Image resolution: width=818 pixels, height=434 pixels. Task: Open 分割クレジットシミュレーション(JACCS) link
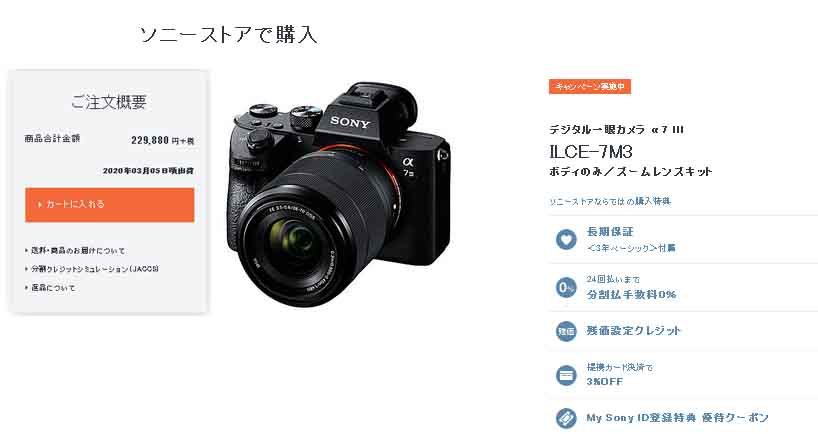94,269
